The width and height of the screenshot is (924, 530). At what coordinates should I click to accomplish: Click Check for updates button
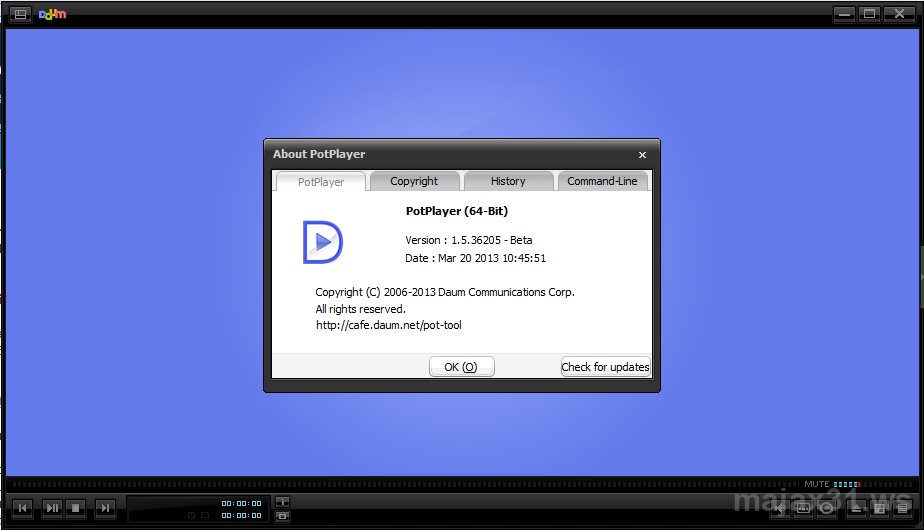coord(605,367)
